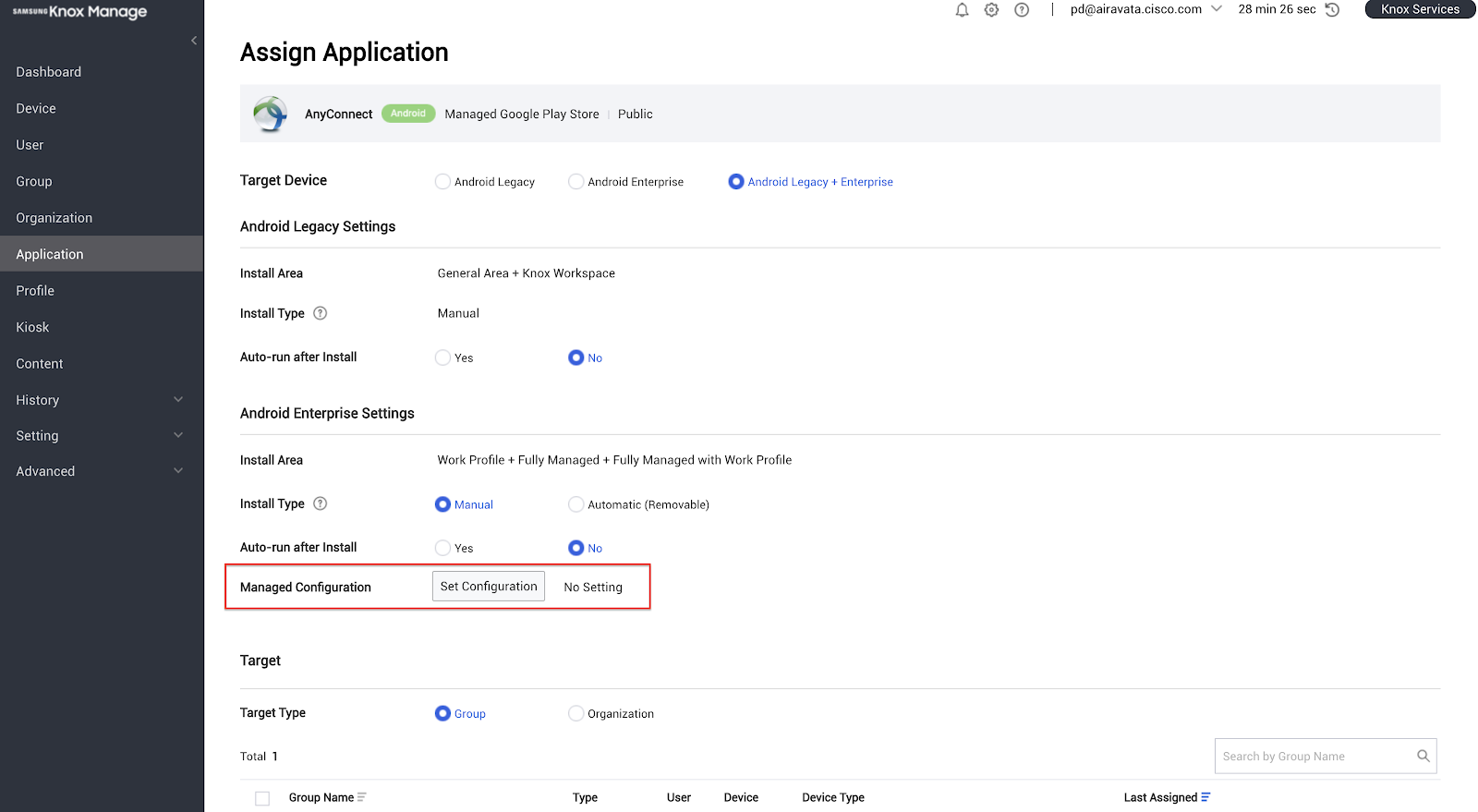Click the 'No Setting' status text
1478x812 pixels.
pyautogui.click(x=593, y=588)
